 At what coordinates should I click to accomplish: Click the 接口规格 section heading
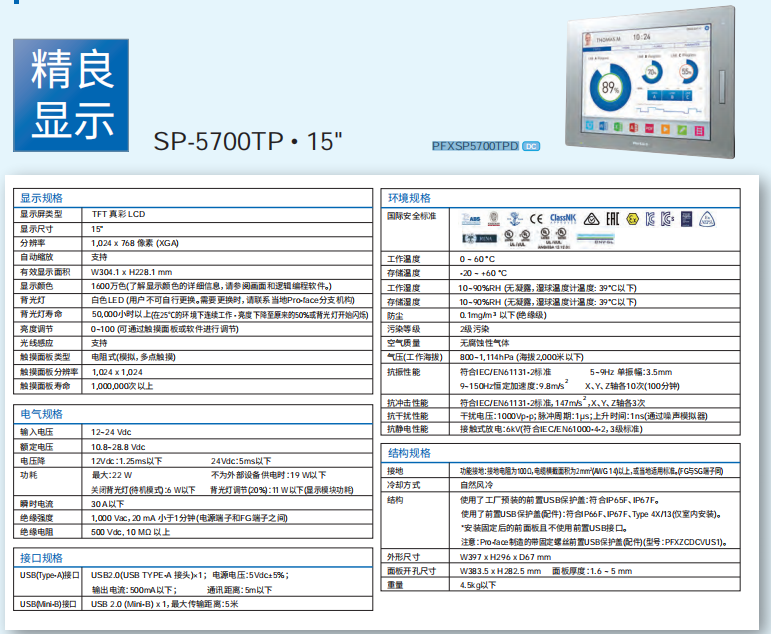pos(41,558)
